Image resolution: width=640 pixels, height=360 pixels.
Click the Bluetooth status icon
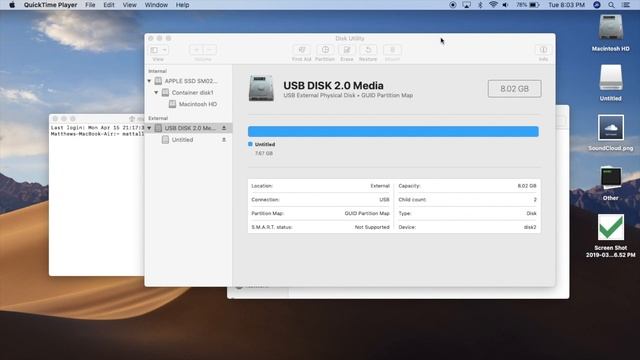tap(480, 5)
